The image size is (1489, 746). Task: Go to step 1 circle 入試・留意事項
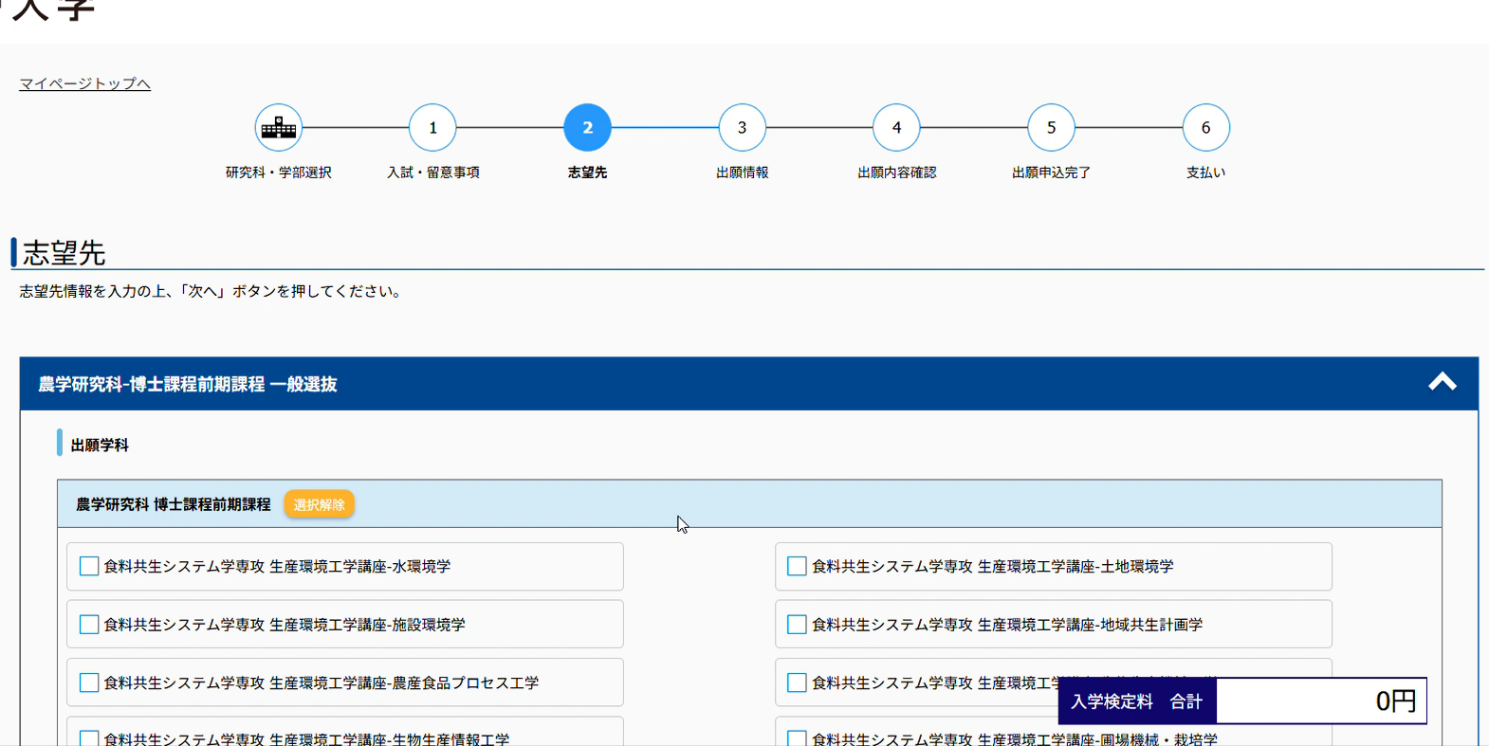432,128
